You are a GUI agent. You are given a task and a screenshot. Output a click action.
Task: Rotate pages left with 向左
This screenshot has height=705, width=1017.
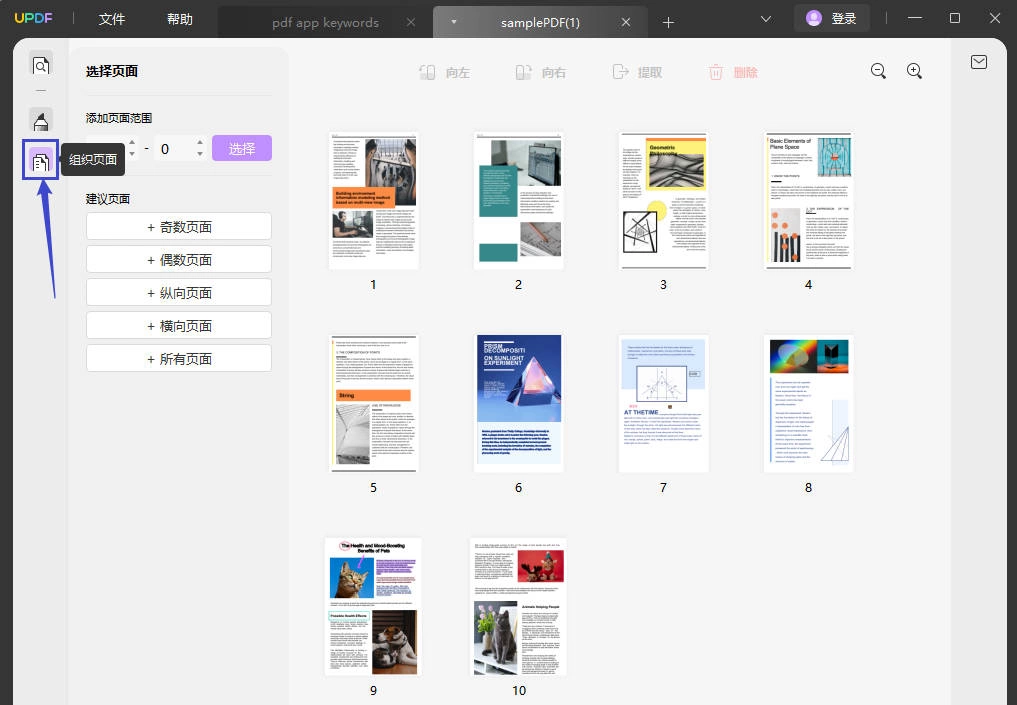444,73
